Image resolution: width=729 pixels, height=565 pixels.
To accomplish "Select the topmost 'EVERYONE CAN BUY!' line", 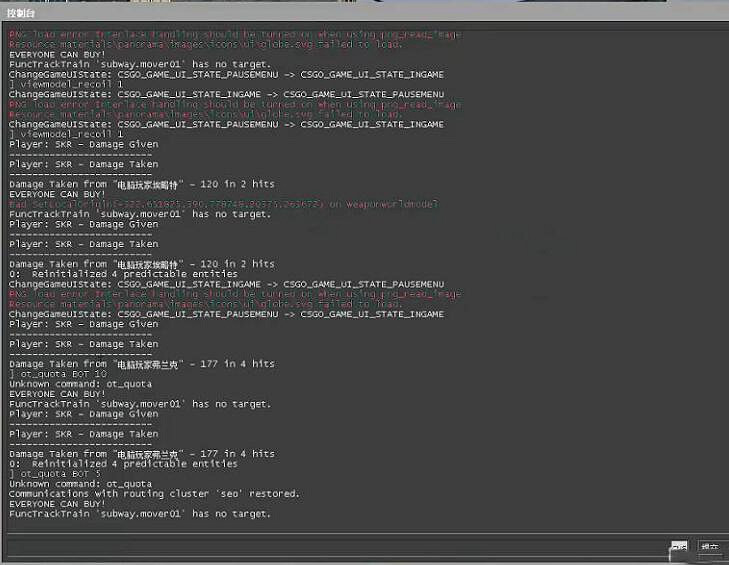I will point(57,54).
